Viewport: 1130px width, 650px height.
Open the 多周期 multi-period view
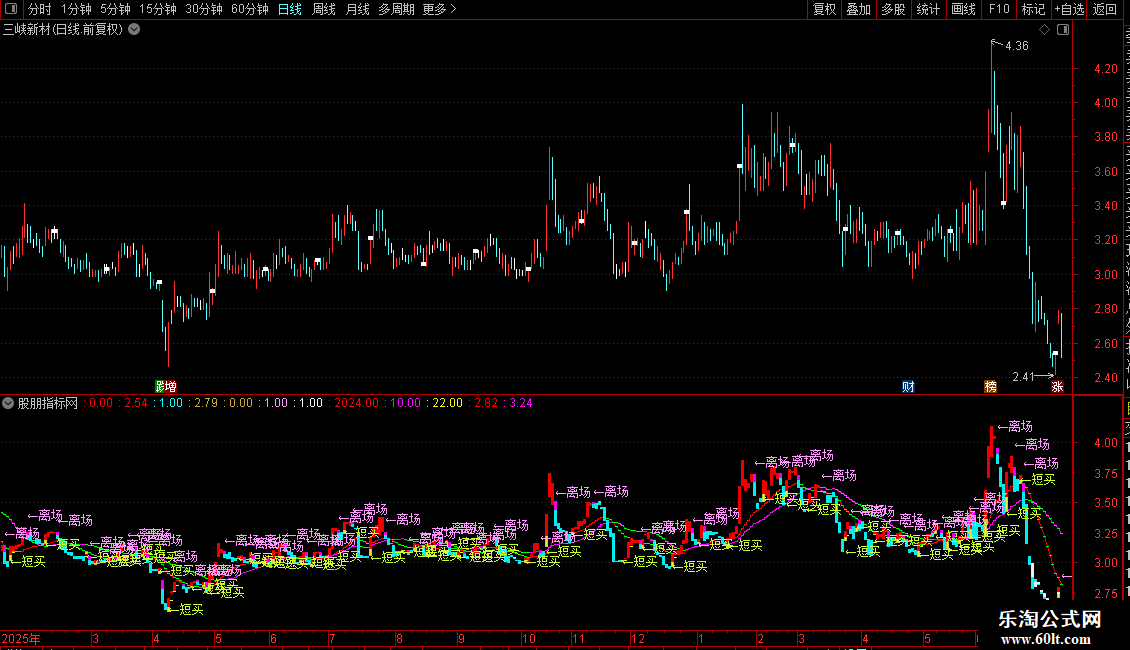coord(396,9)
